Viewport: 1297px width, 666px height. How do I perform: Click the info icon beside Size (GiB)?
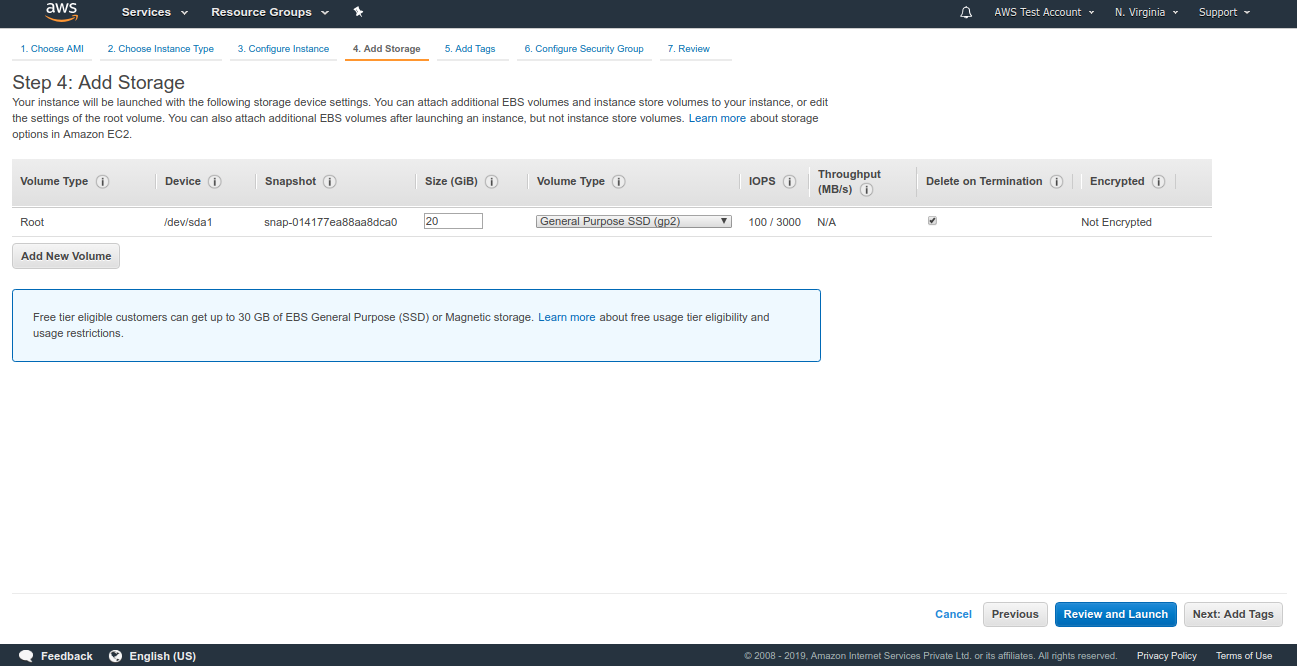(491, 181)
